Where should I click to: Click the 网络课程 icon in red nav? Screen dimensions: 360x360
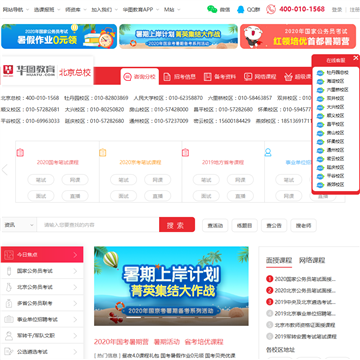coord(248,77)
